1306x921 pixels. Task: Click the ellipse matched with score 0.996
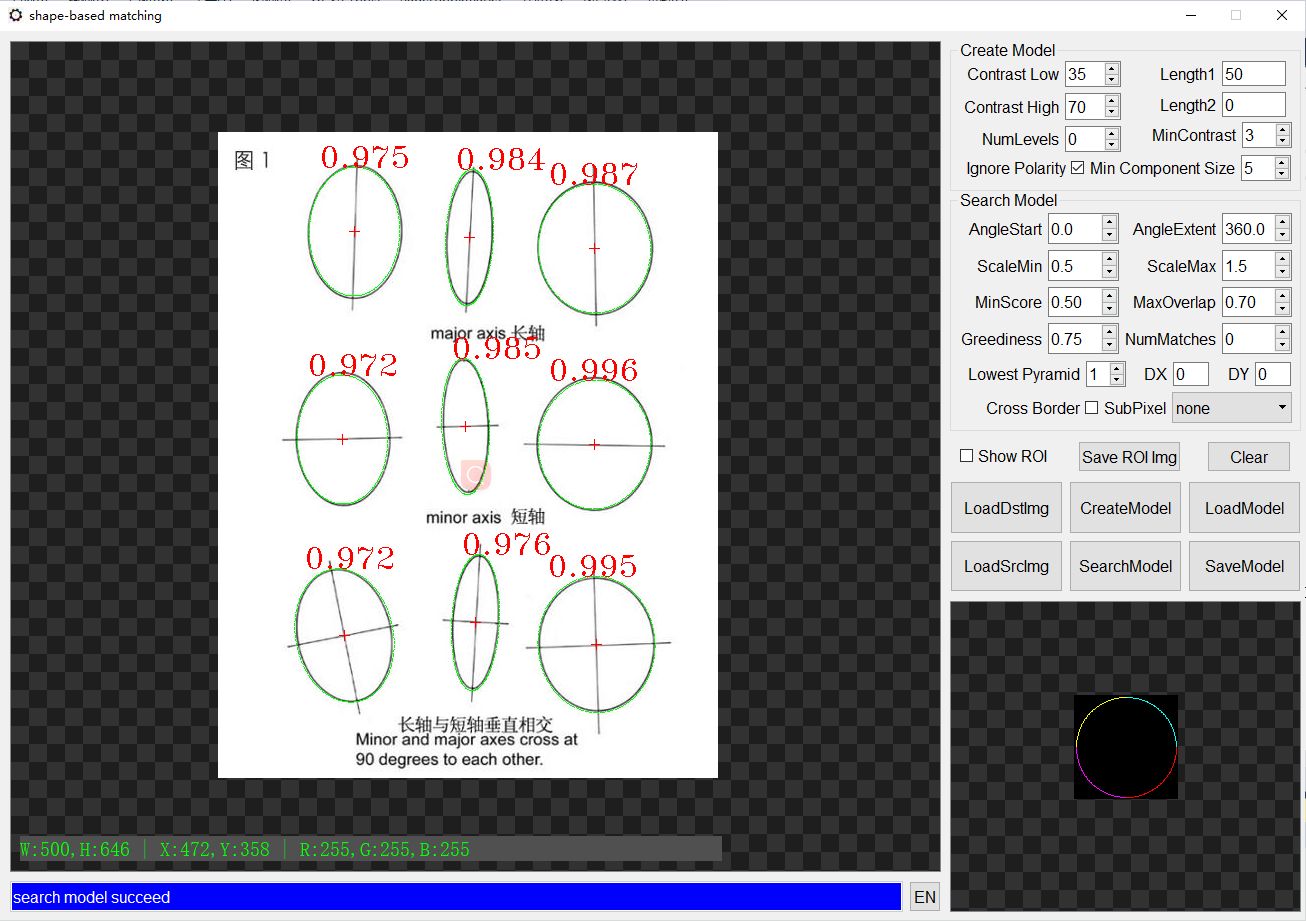594,444
